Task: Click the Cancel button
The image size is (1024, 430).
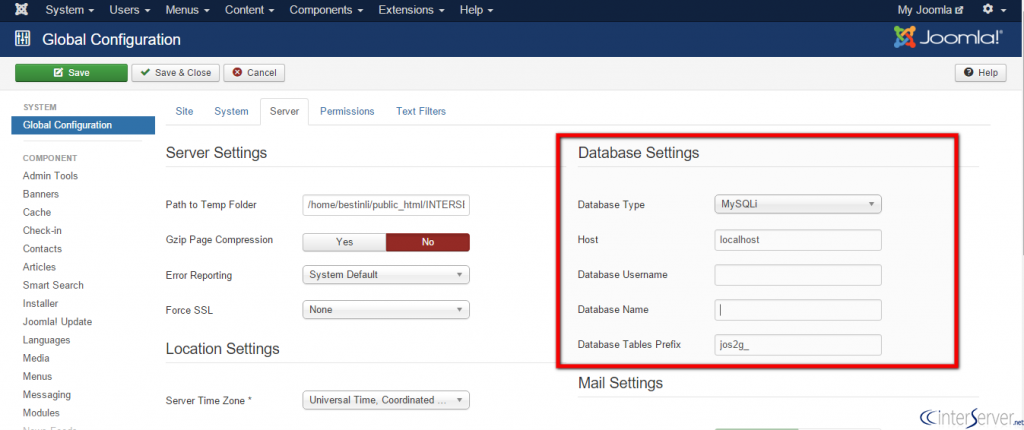Action: pos(254,73)
